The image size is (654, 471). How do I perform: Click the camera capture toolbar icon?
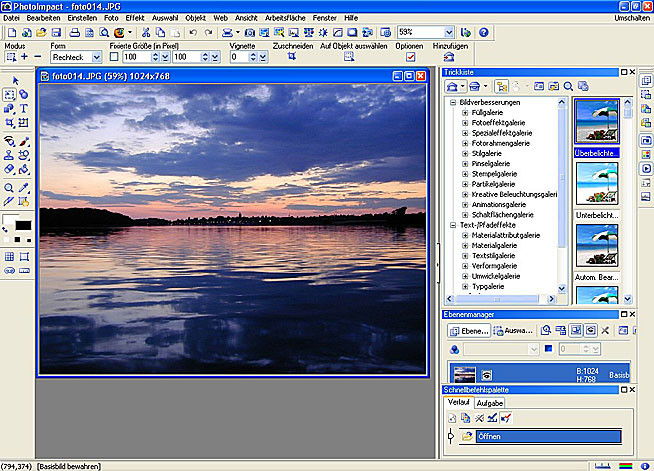[249, 33]
